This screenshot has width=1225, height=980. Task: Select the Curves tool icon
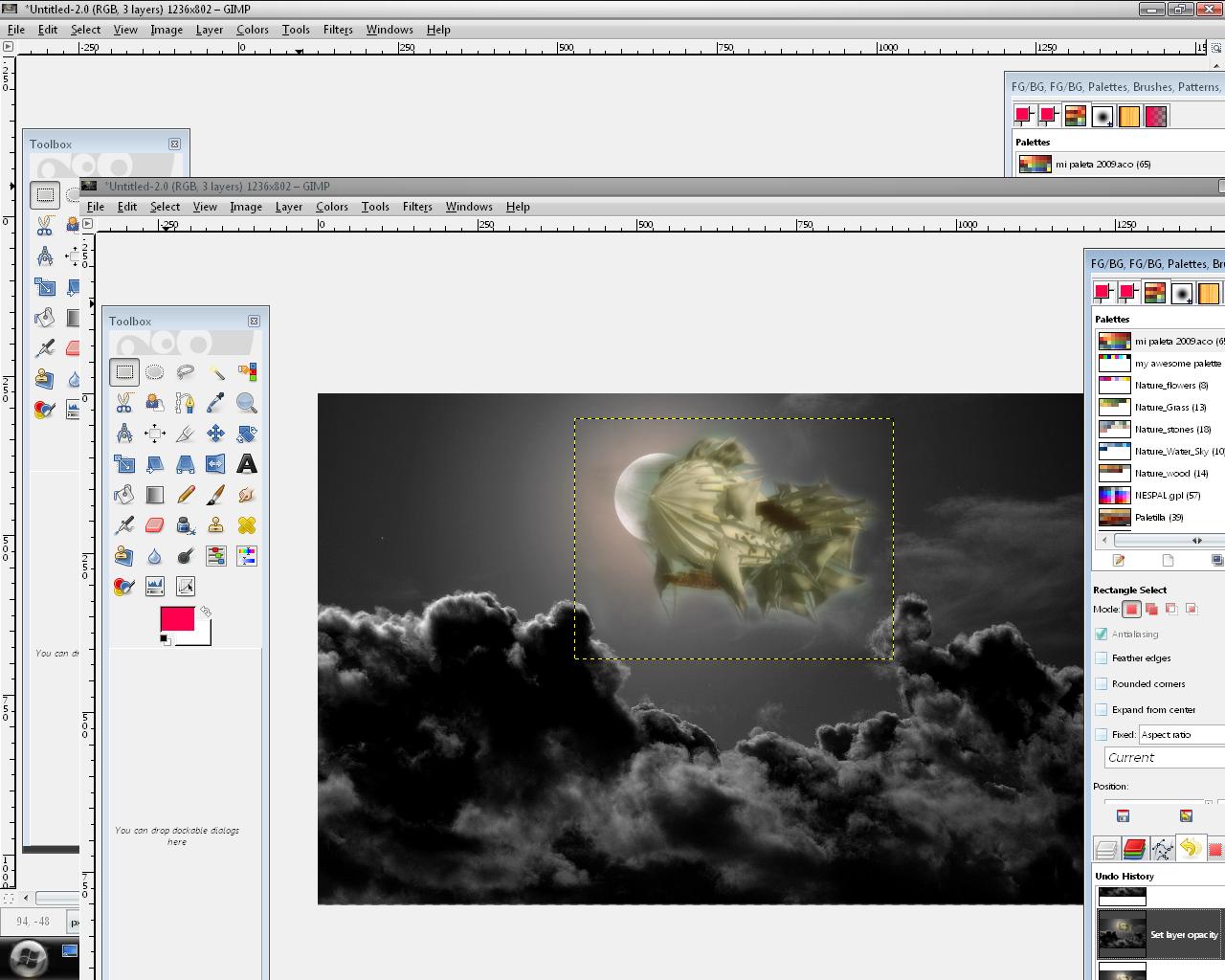[186, 587]
